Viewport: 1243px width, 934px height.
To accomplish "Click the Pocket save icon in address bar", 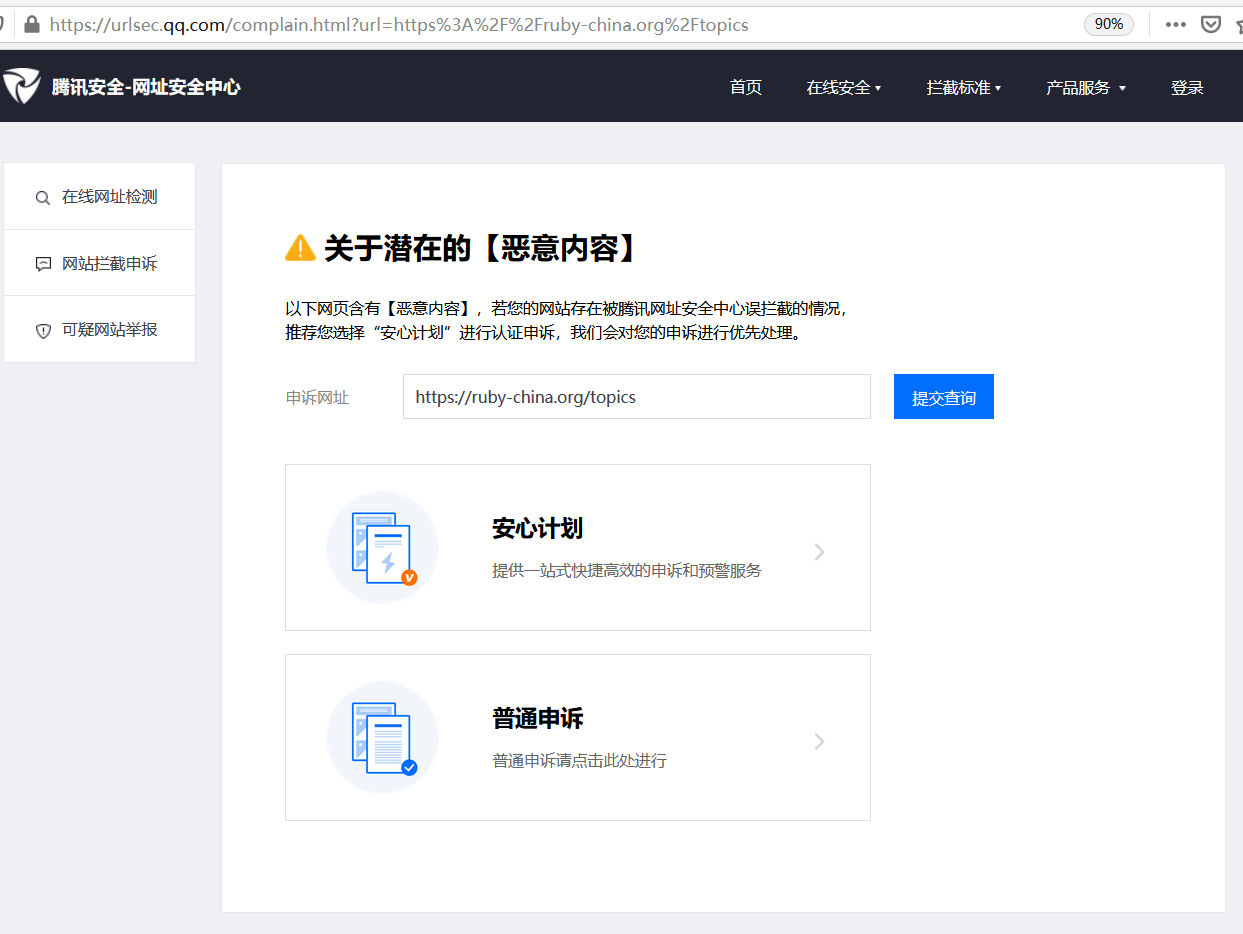I will tap(1211, 24).
